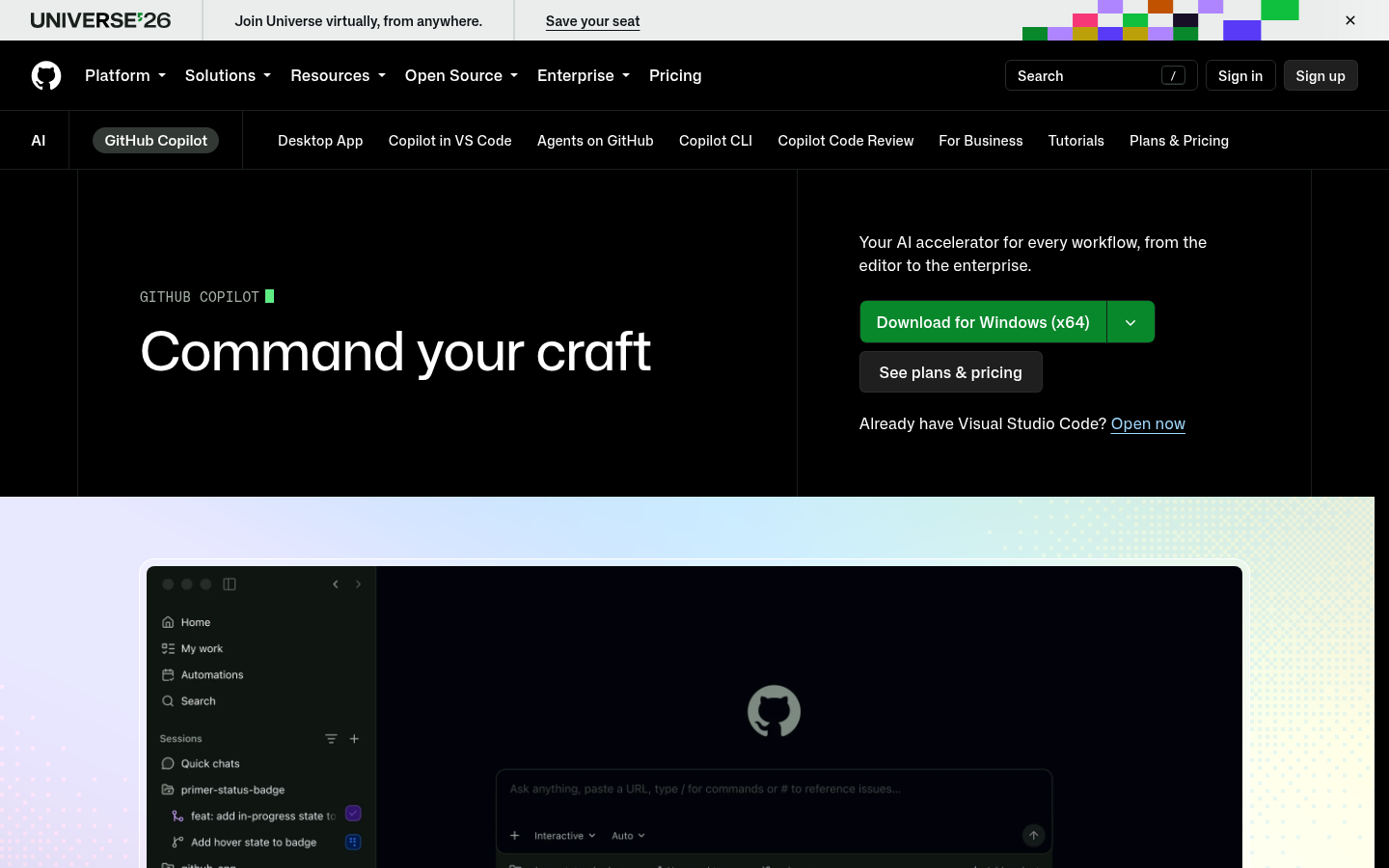This screenshot has width=1389, height=868.
Task: Switch to Copilot CLI tab
Action: click(x=716, y=141)
